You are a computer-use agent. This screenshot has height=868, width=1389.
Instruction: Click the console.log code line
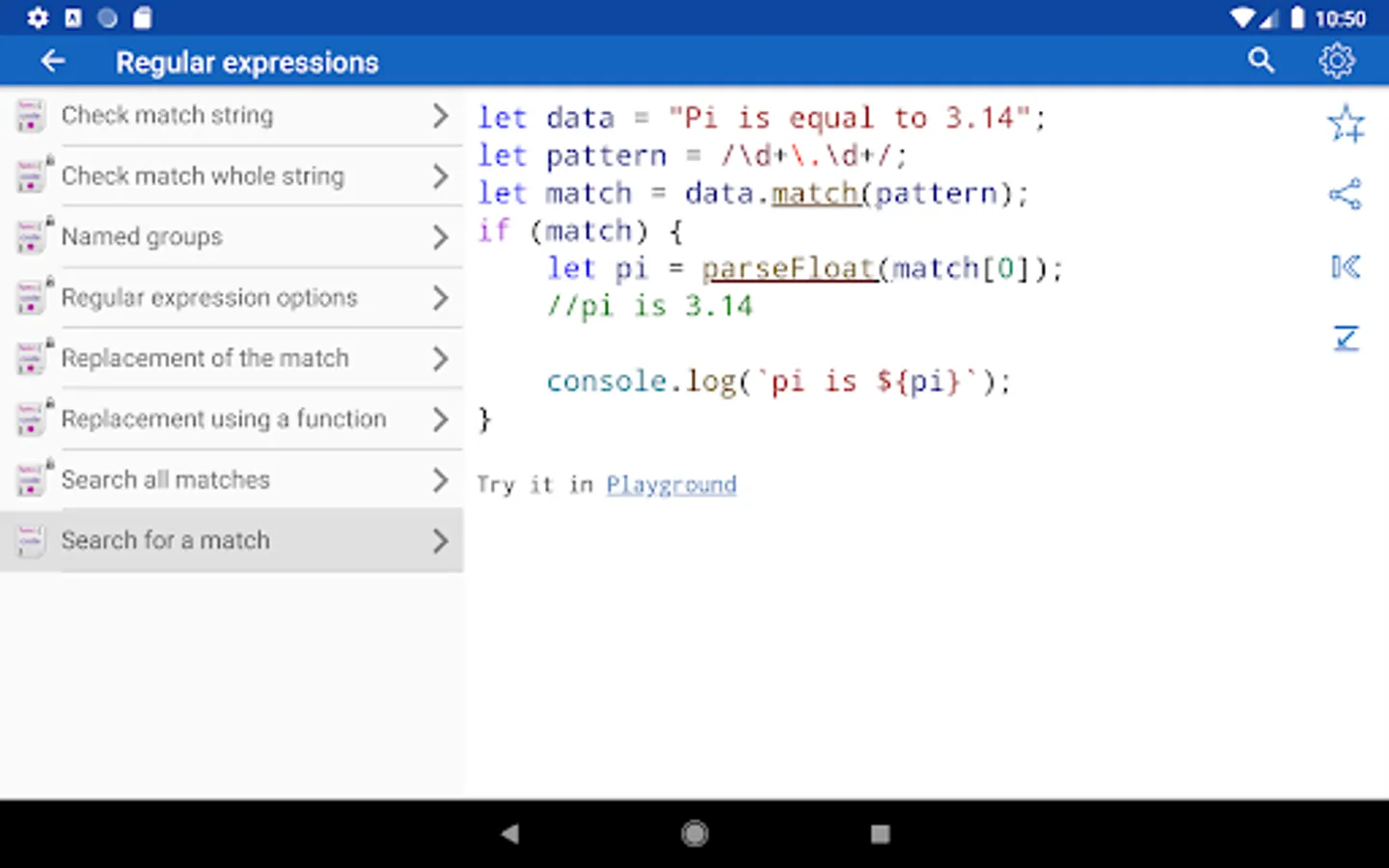point(778,382)
